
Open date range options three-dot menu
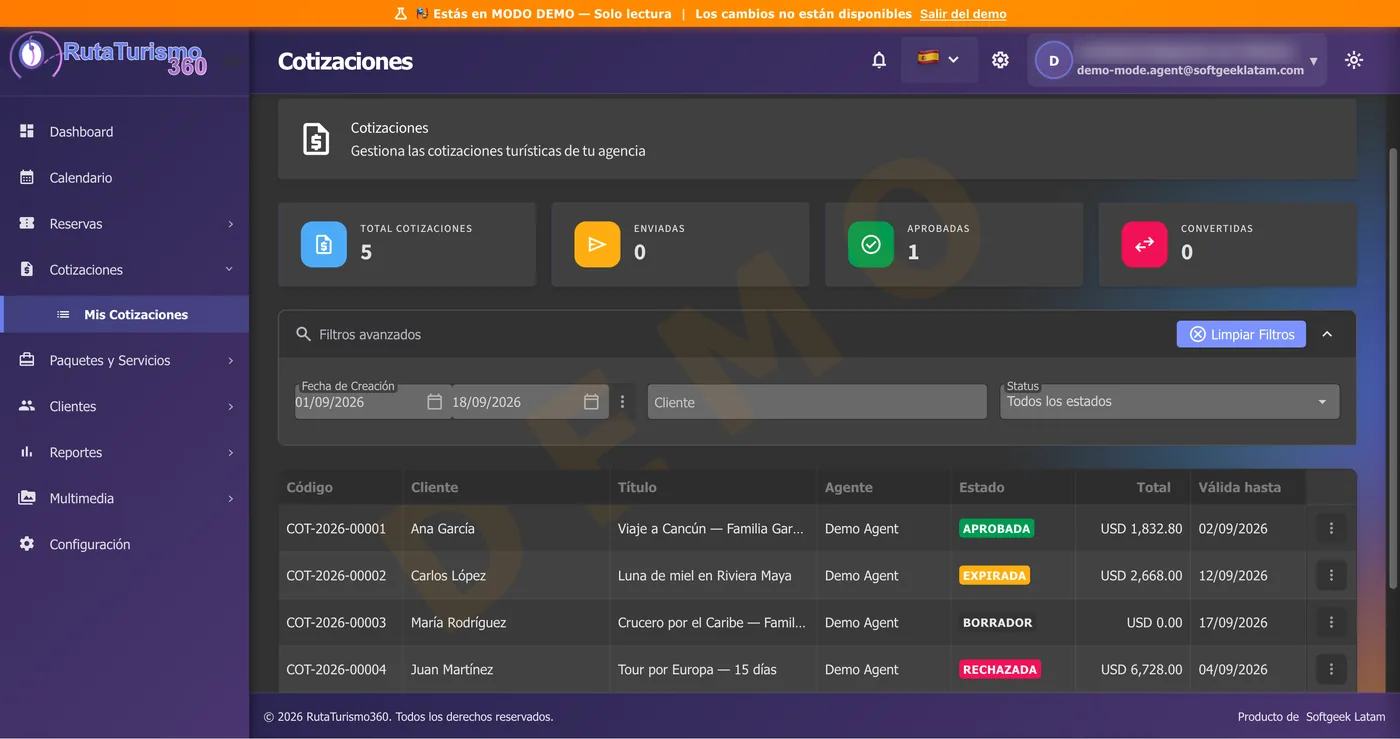point(622,402)
